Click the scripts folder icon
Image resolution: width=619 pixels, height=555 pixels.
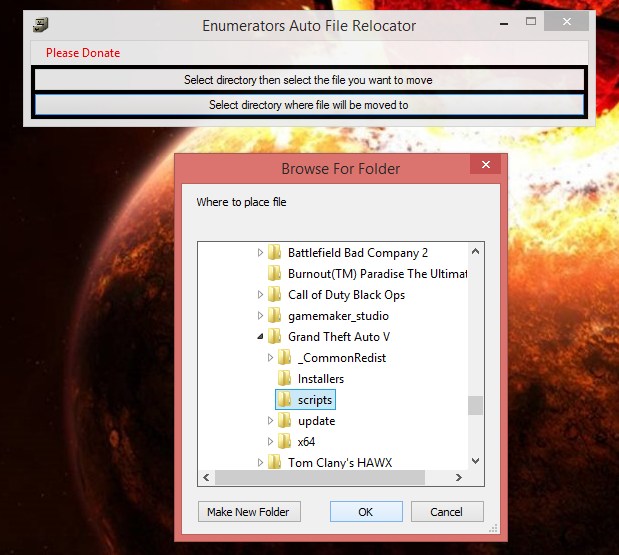point(285,399)
